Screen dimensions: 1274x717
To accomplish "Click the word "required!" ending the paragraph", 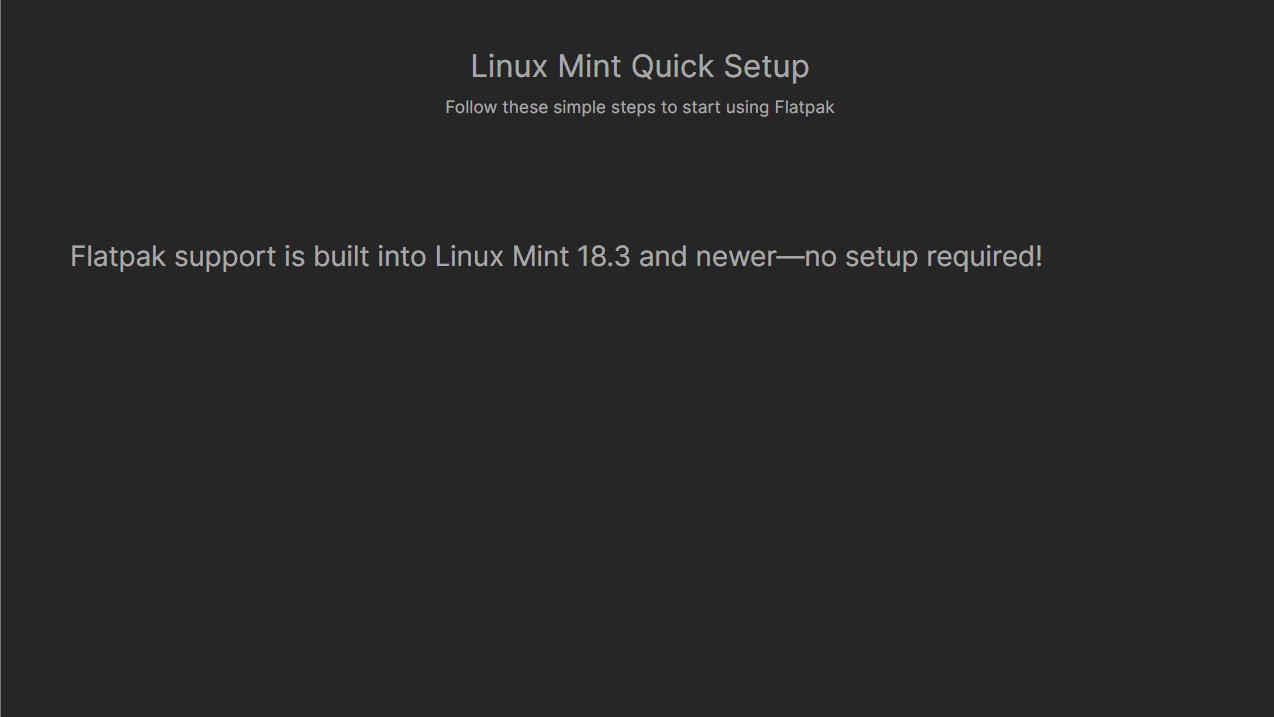I will click(984, 257).
